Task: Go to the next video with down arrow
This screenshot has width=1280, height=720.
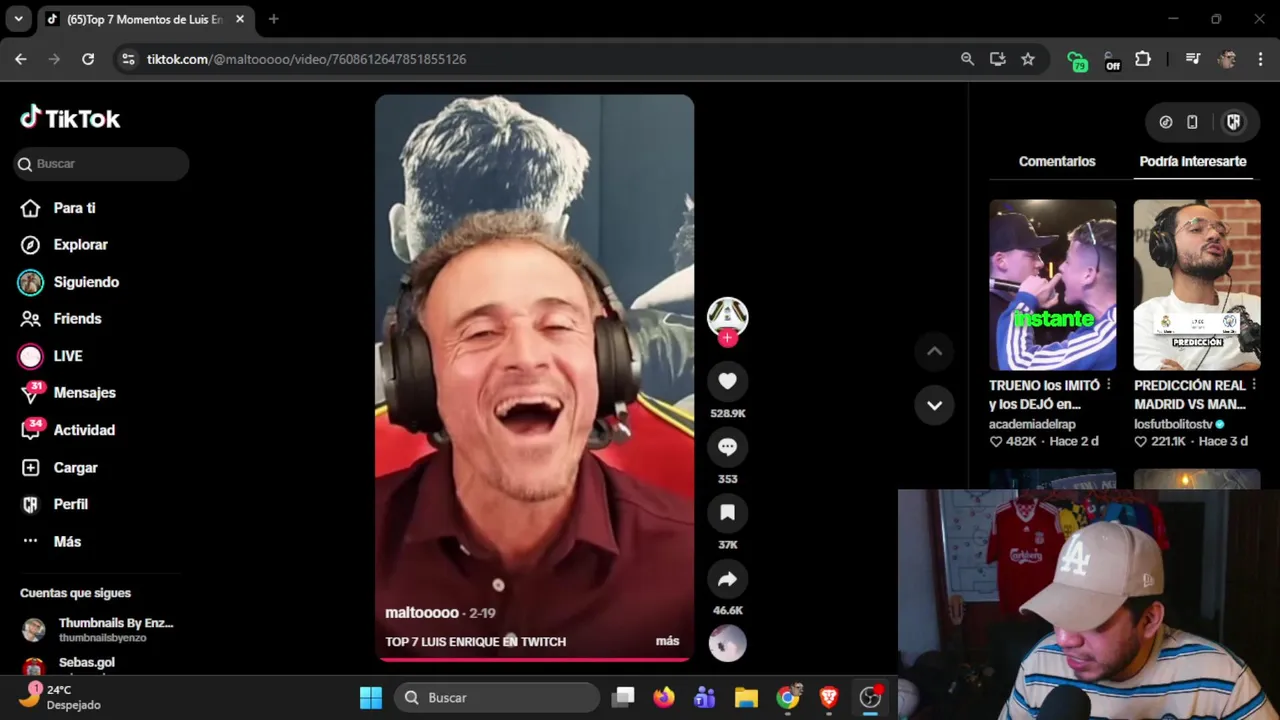Action: coord(934,405)
